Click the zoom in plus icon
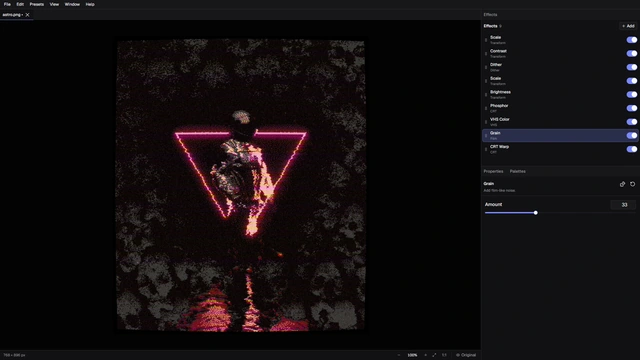Image resolution: width=640 pixels, height=360 pixels. tap(425, 355)
